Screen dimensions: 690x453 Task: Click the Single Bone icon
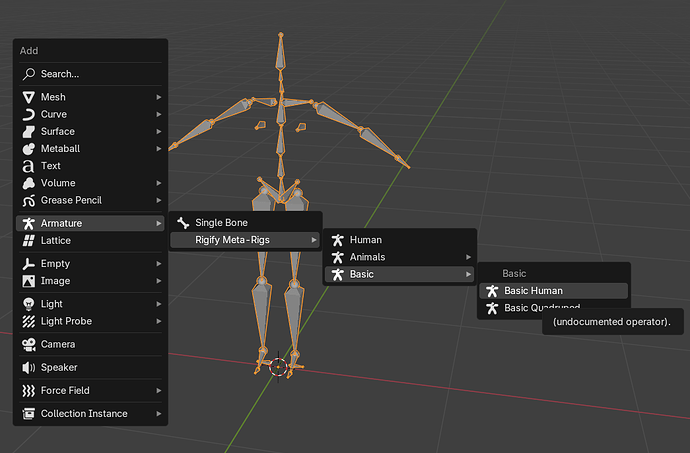183,223
